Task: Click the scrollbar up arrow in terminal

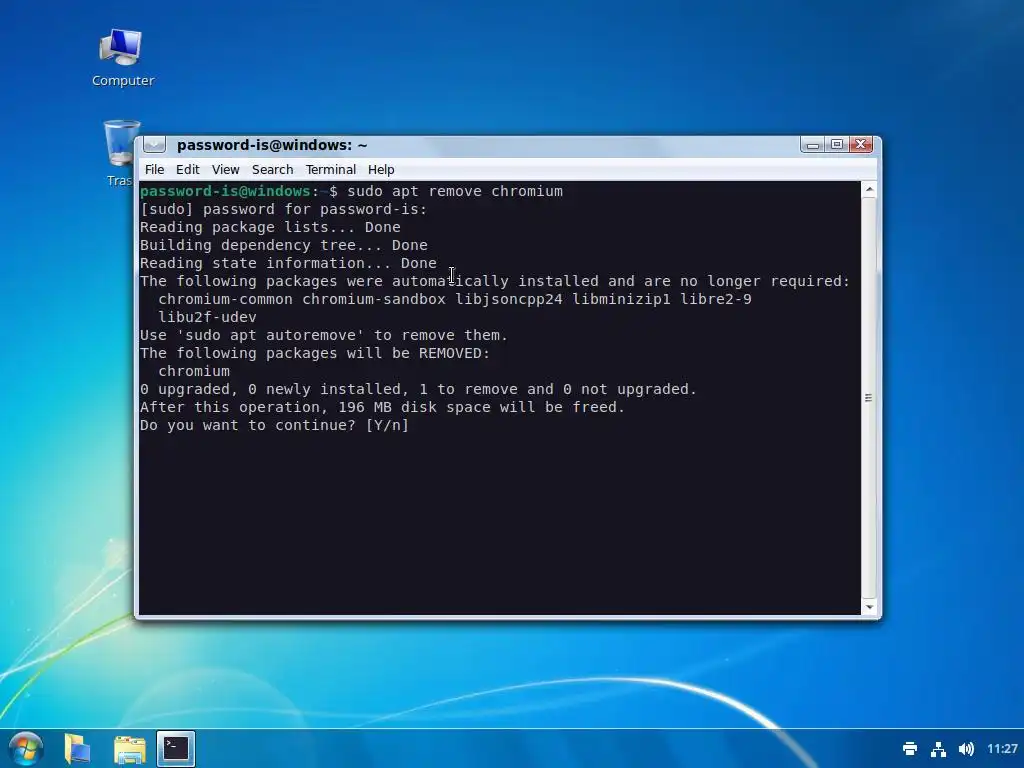Action: [x=869, y=190]
